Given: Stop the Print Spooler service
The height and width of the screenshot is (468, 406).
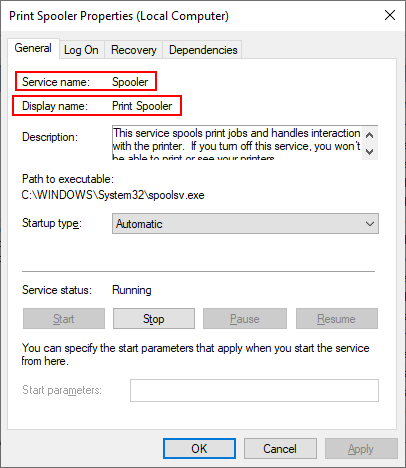Looking at the screenshot, I should pos(154,319).
